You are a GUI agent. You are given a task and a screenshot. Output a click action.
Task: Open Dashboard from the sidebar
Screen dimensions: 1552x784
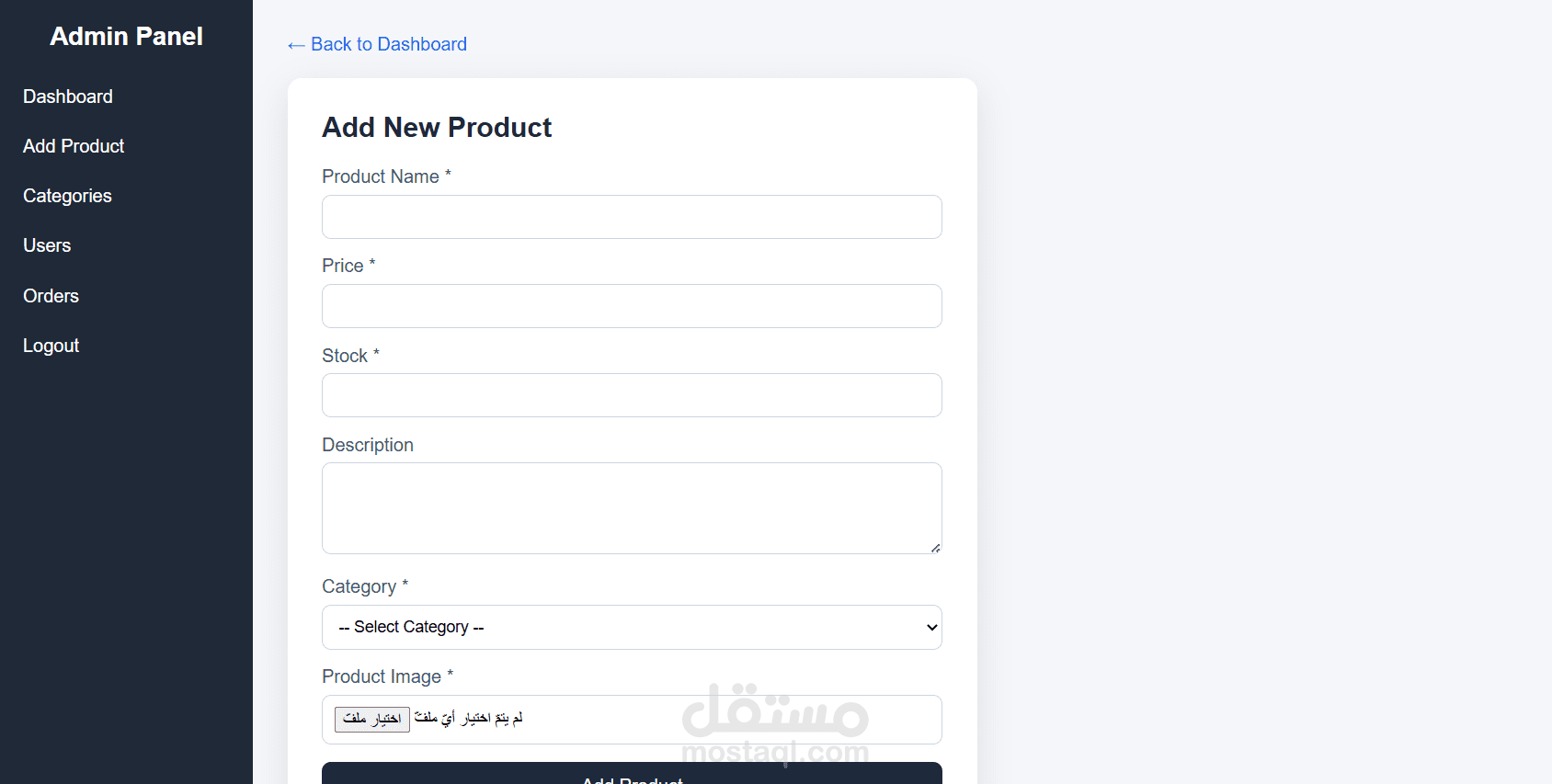(x=67, y=97)
